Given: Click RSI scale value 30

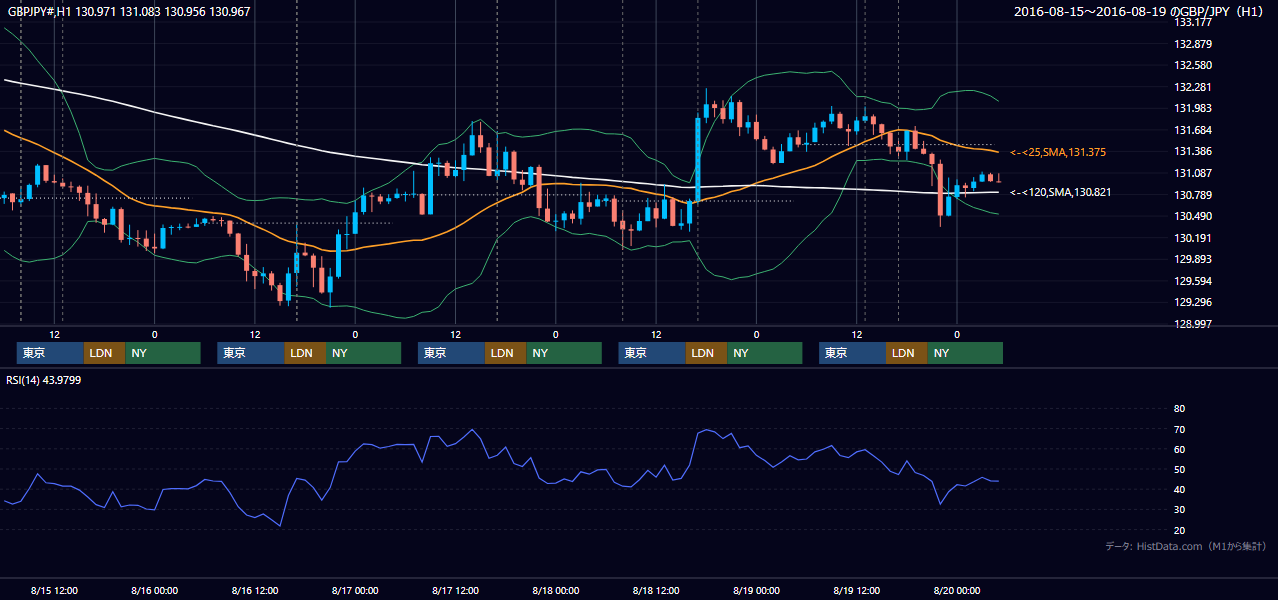Looking at the screenshot, I should (x=1179, y=510).
